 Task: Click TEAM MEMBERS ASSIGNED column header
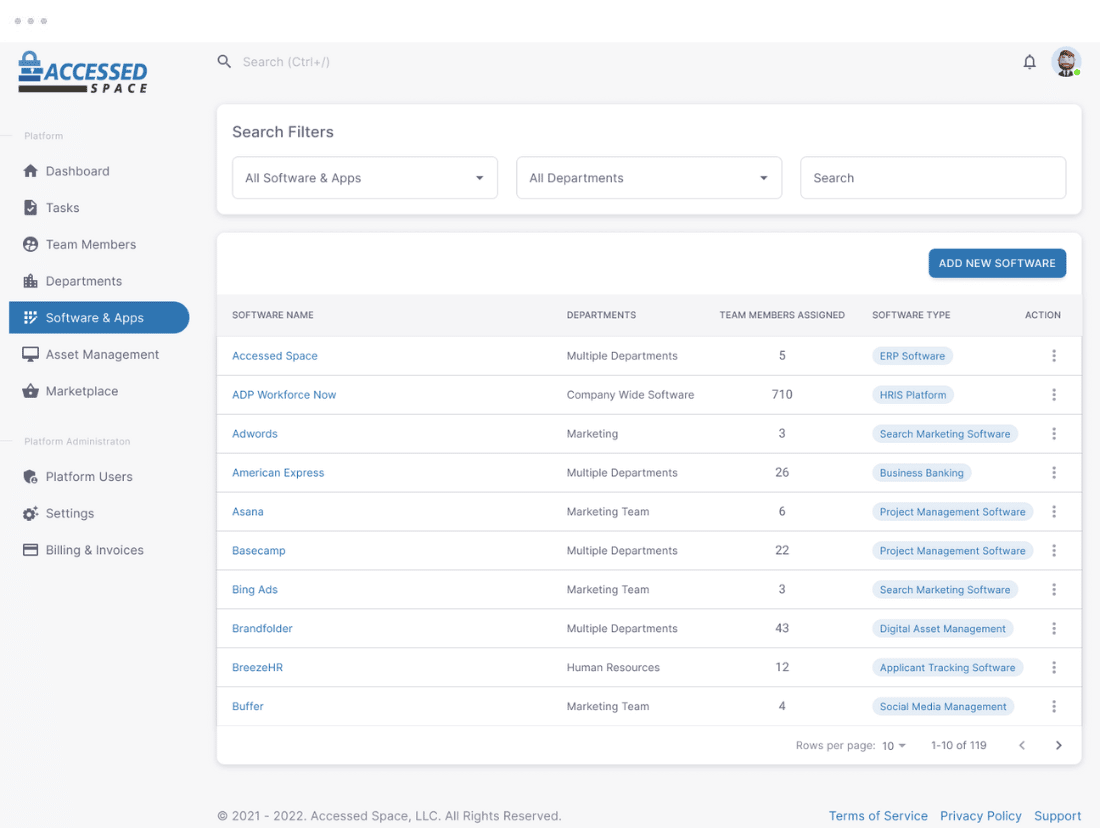click(x=782, y=315)
